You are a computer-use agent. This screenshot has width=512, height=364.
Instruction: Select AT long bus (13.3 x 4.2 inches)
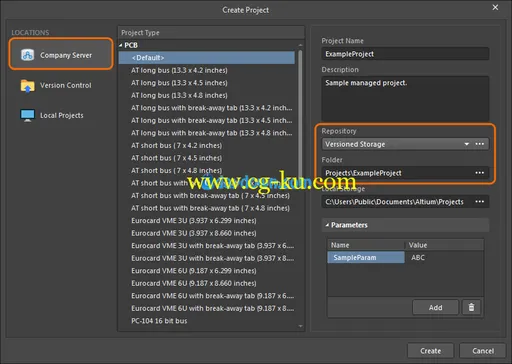click(207, 70)
